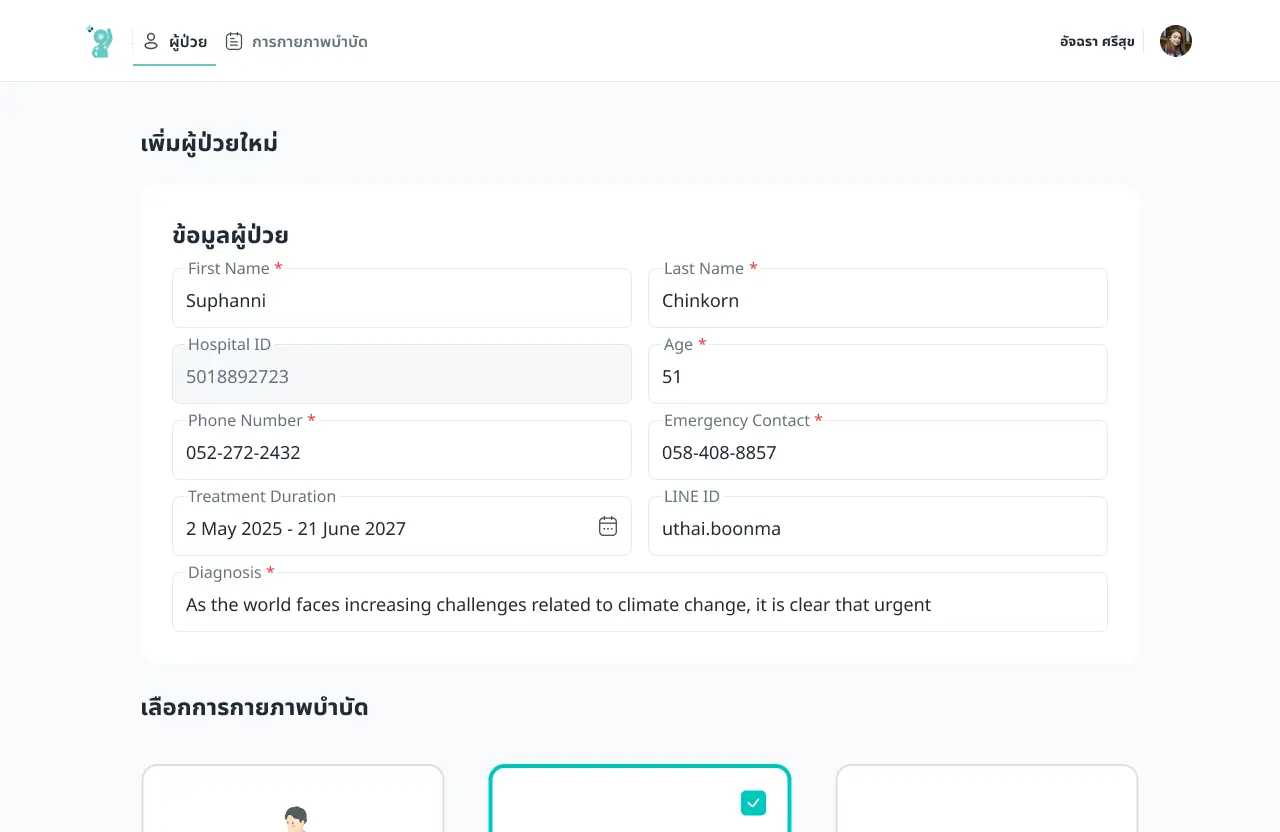Select the third unselected physiotherapy card

(x=987, y=798)
